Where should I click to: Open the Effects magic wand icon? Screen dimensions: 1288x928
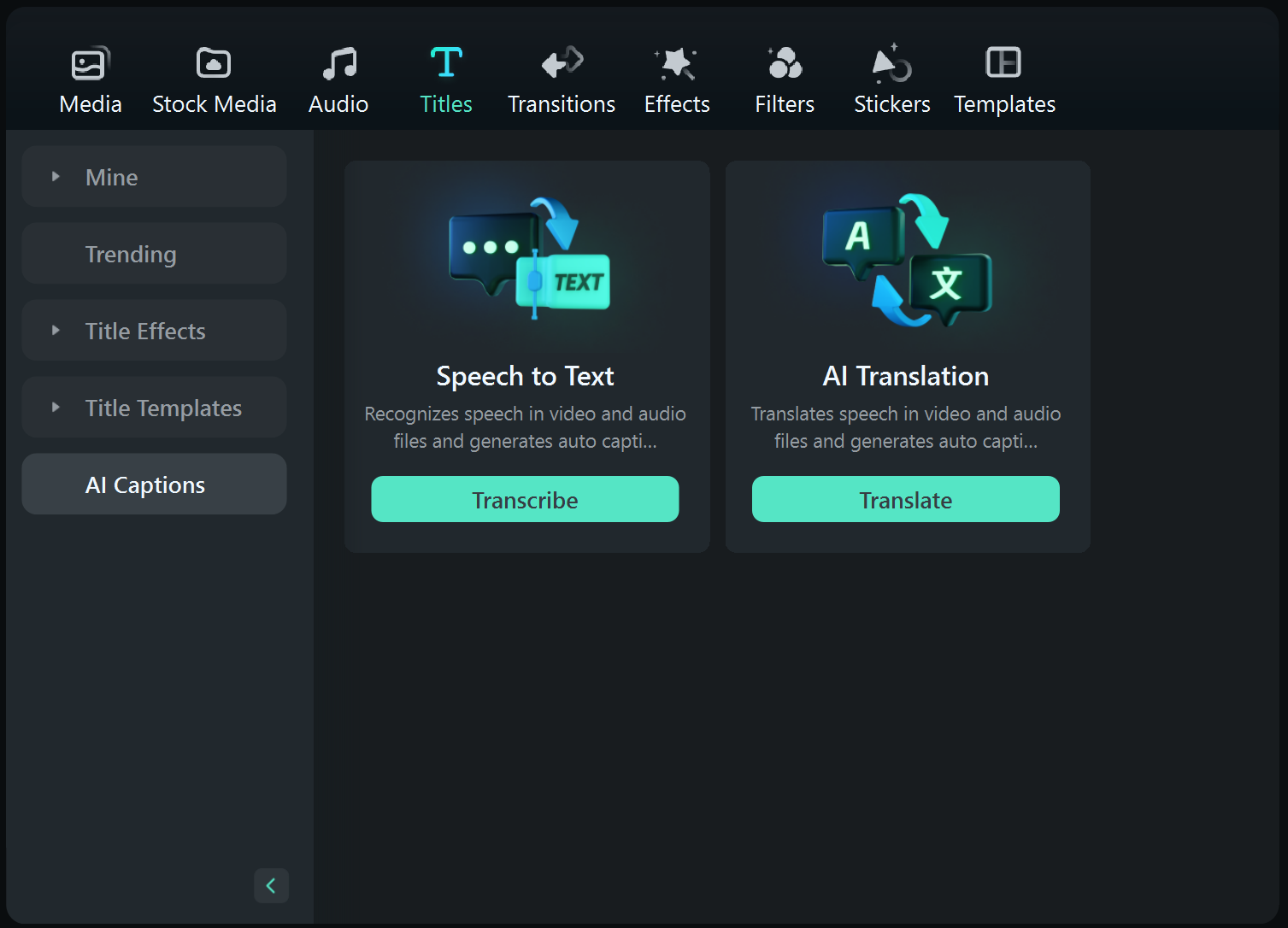click(676, 64)
